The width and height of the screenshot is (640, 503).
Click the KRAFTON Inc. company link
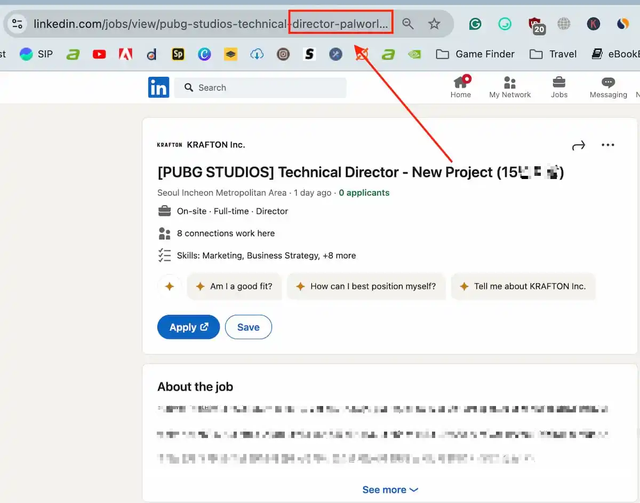(216, 145)
